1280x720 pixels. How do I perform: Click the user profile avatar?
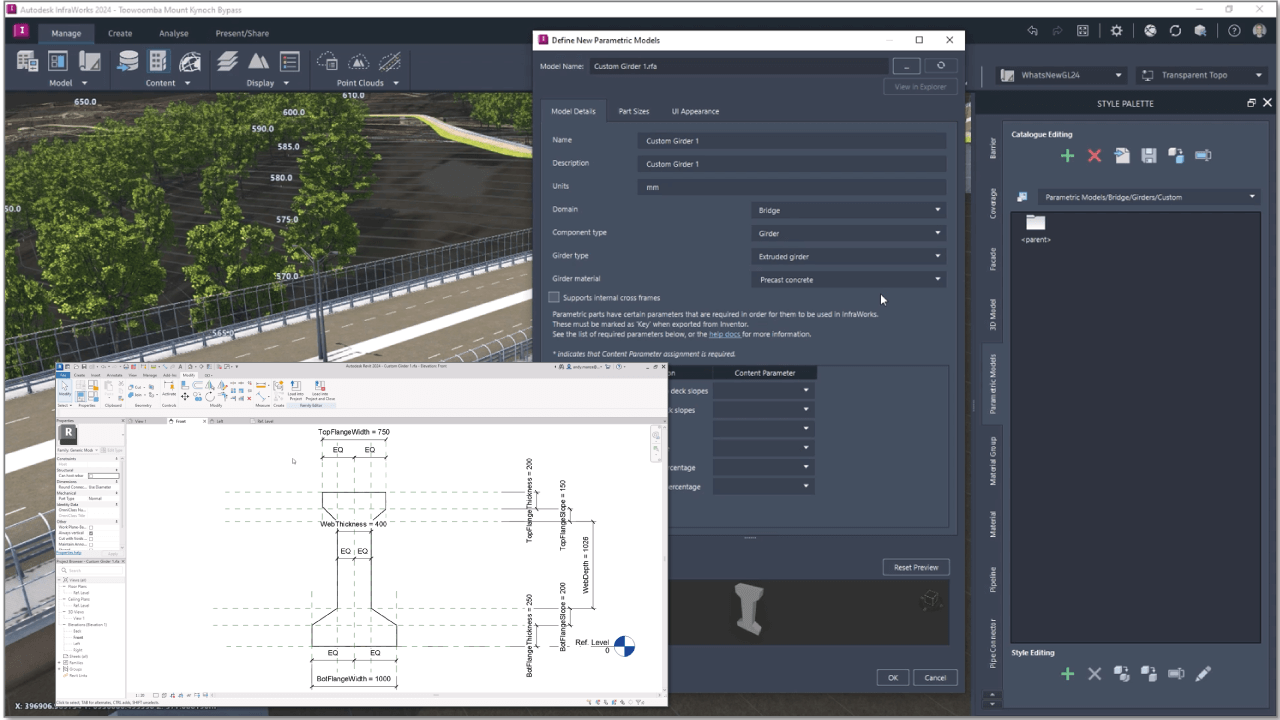(x=1260, y=31)
